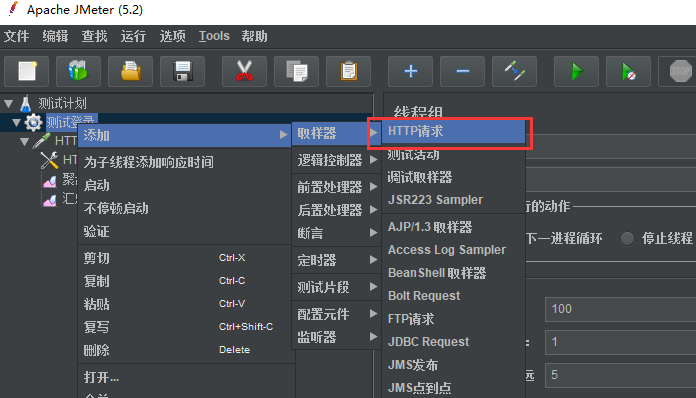This screenshot has height=398, width=696.
Task: Choose JSR223 Sampler menu entry
Action: (453, 200)
